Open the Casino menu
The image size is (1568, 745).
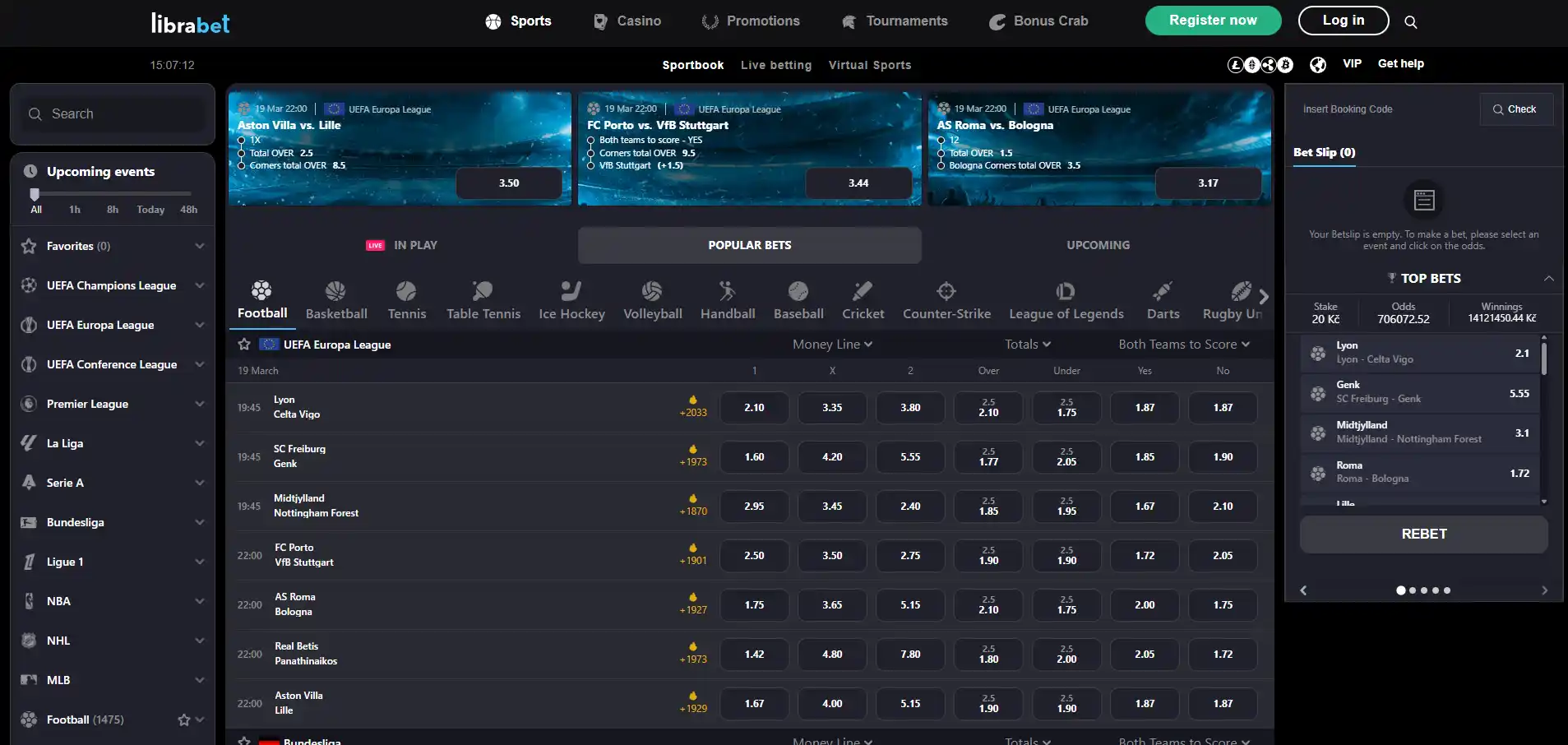pyautogui.click(x=627, y=21)
